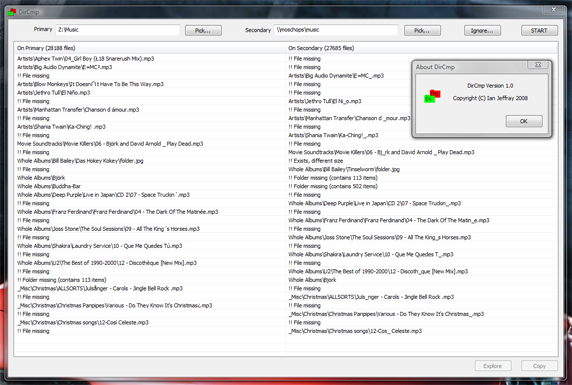Select primary Manhattan Transfer Chanson d'amour row
The height and width of the screenshot is (385, 572).
(x=78, y=109)
